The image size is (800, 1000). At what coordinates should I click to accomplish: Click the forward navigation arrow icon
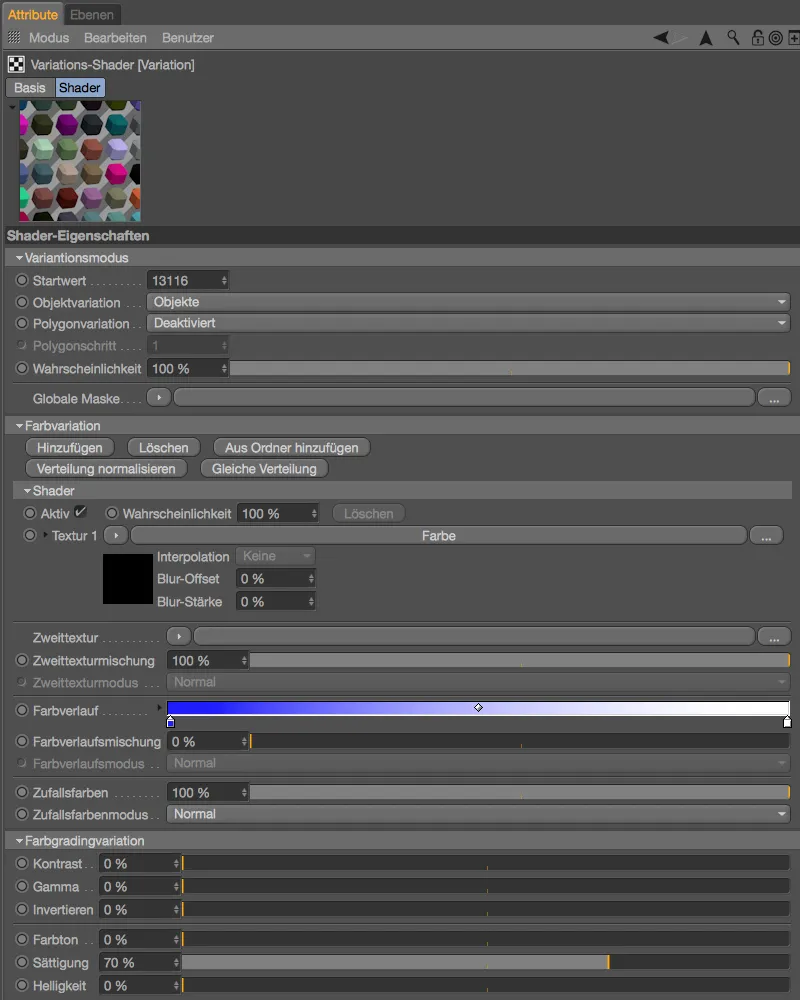[x=678, y=38]
